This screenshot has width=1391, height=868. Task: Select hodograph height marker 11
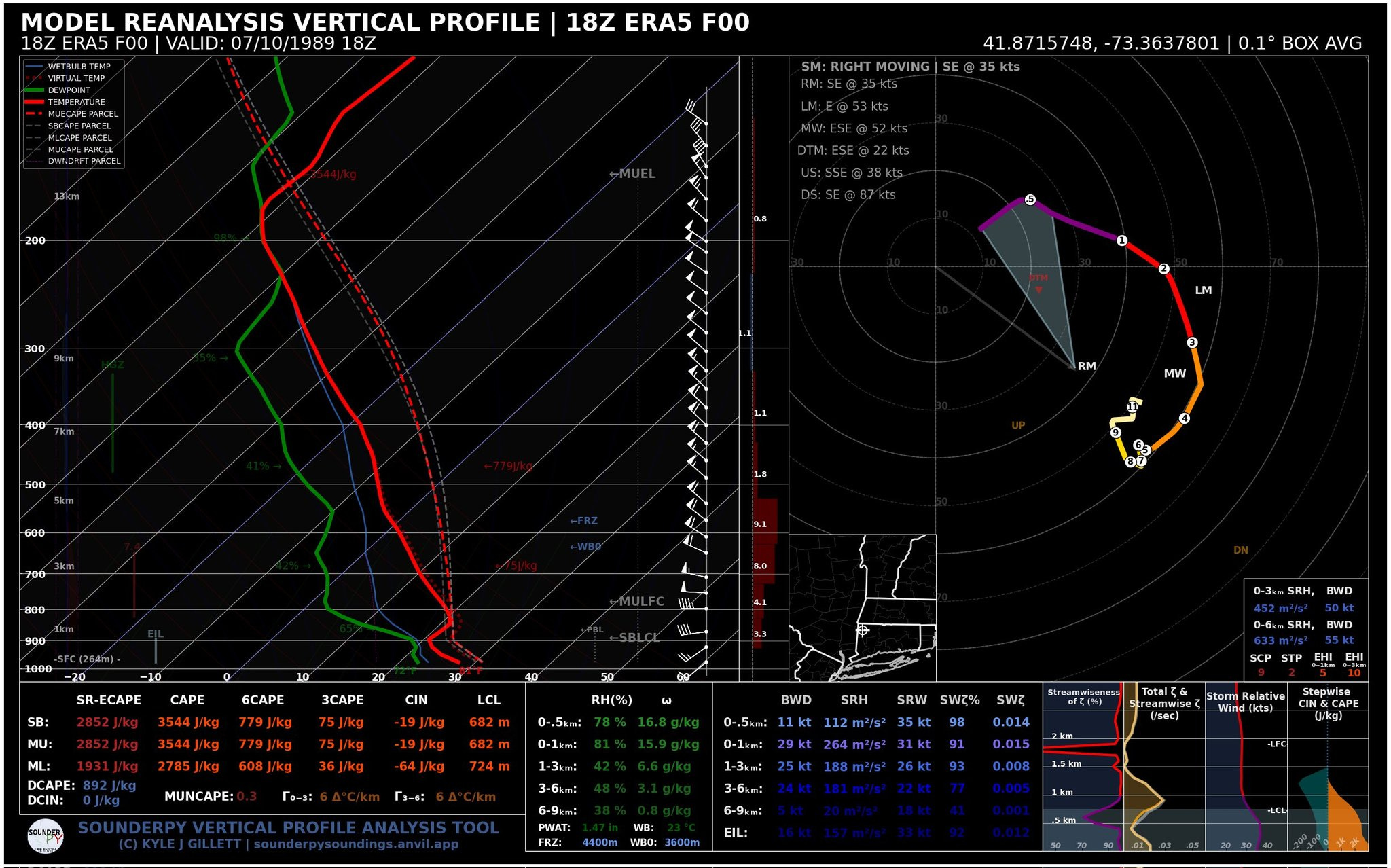click(x=1132, y=407)
